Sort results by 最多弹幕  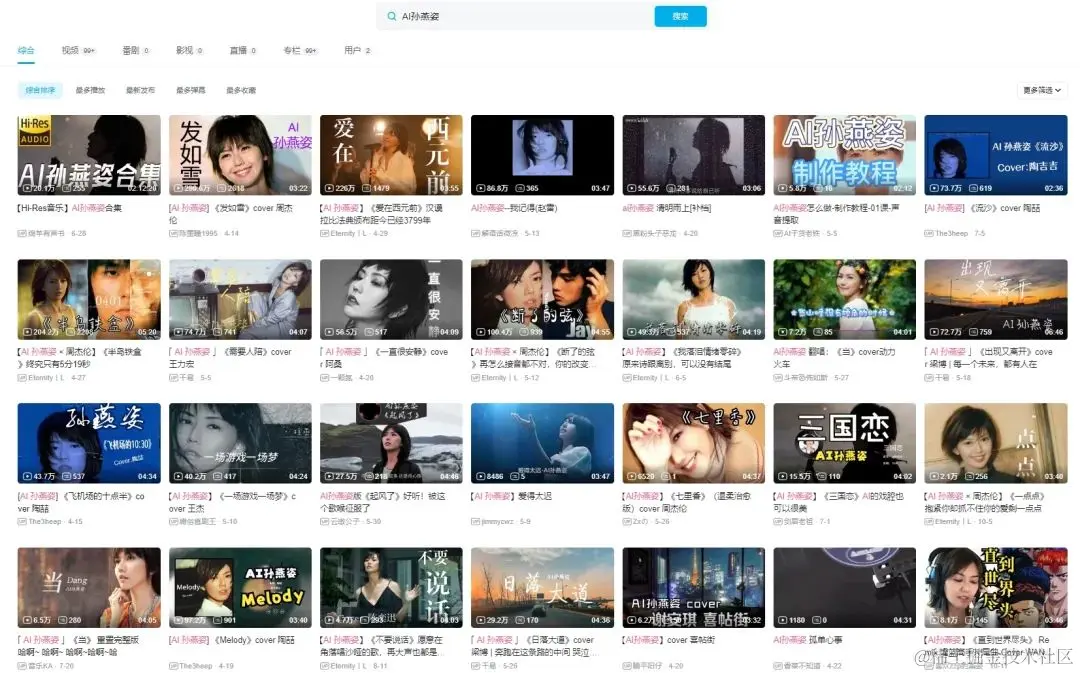pos(191,90)
